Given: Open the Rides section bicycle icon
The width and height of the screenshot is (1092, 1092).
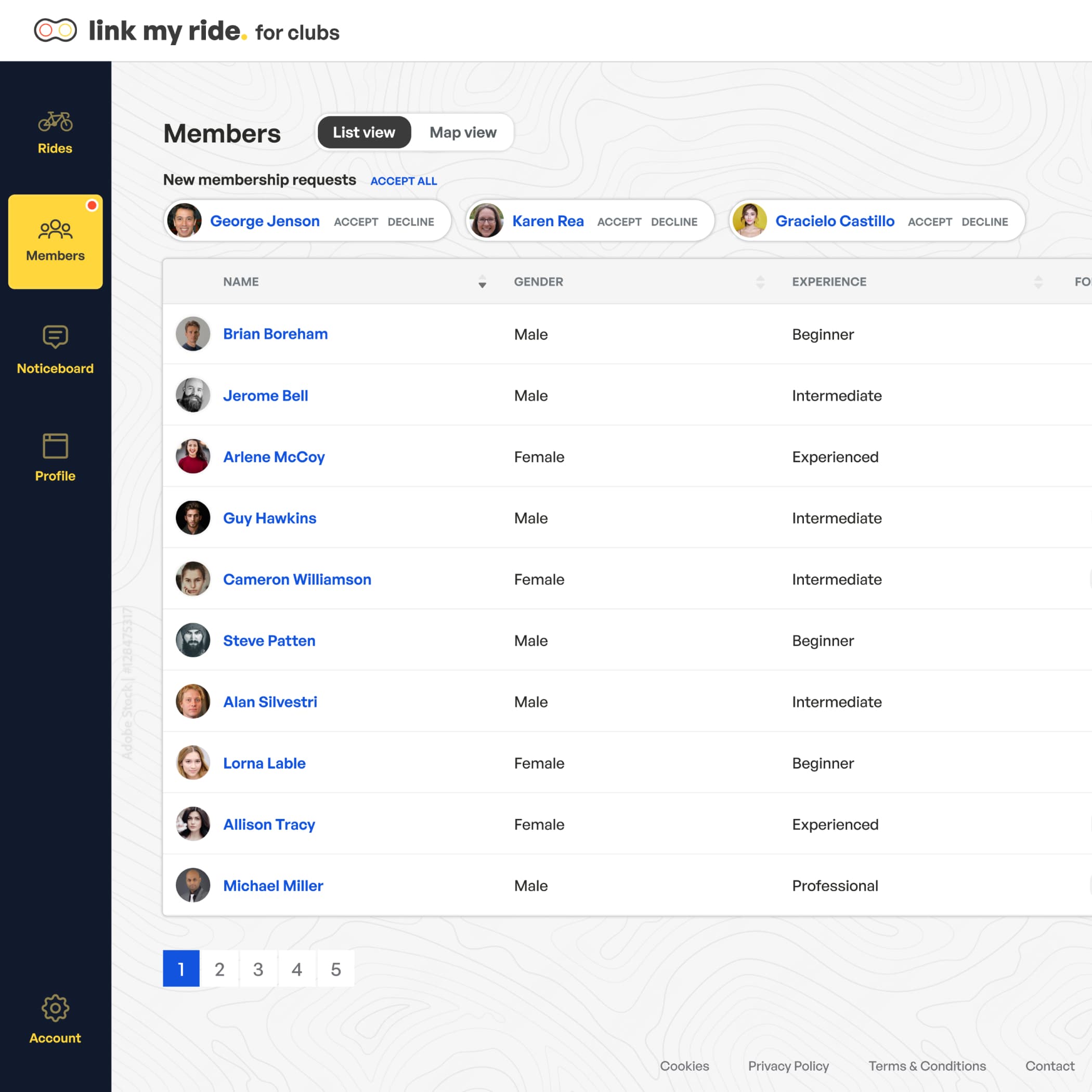Looking at the screenshot, I should pyautogui.click(x=55, y=121).
